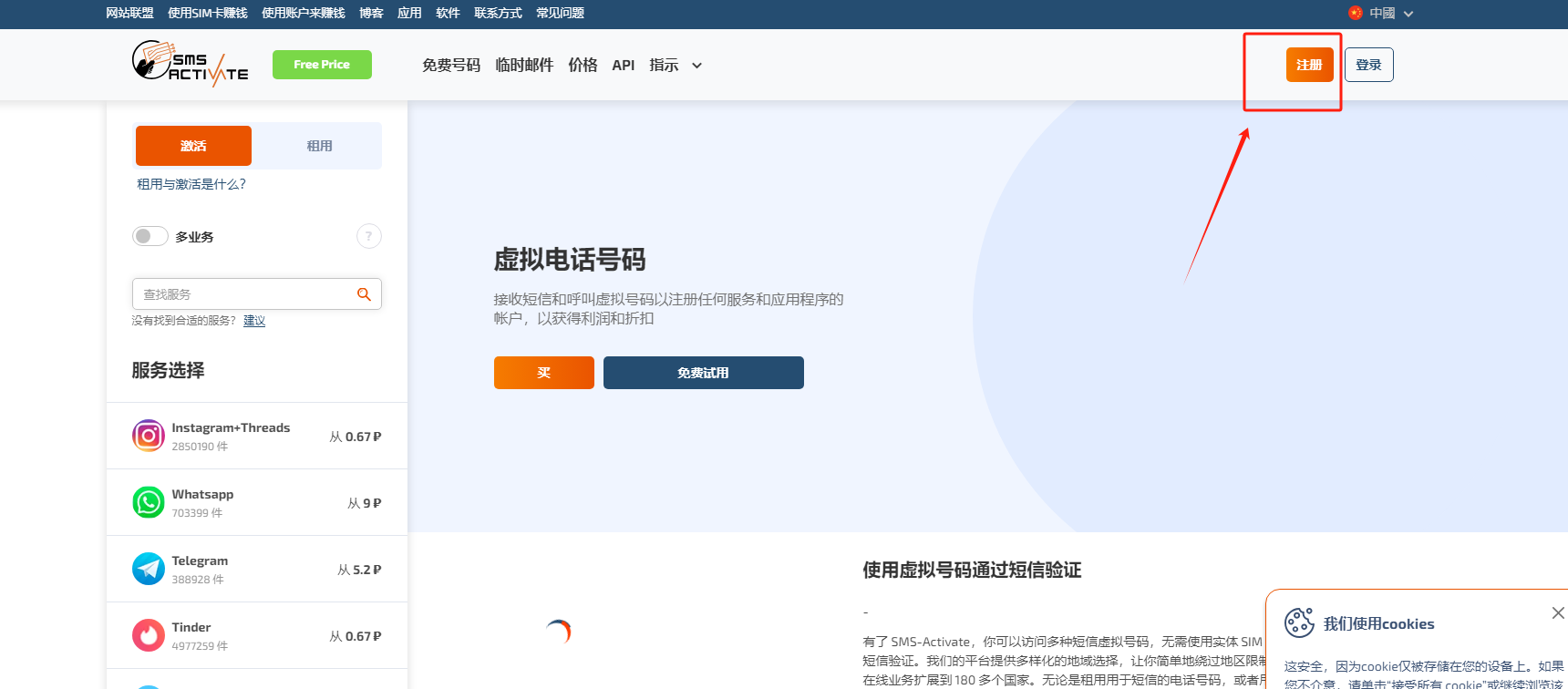1568x689 pixels.
Task: Close the cookies notice
Action: pyautogui.click(x=1558, y=613)
